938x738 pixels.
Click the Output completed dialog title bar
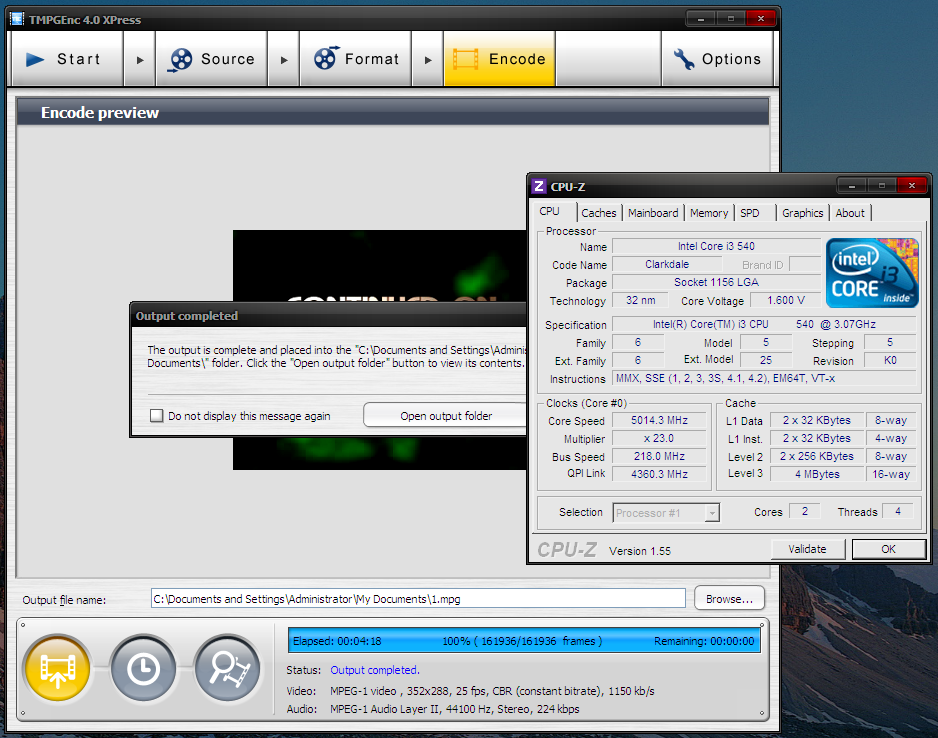328,315
